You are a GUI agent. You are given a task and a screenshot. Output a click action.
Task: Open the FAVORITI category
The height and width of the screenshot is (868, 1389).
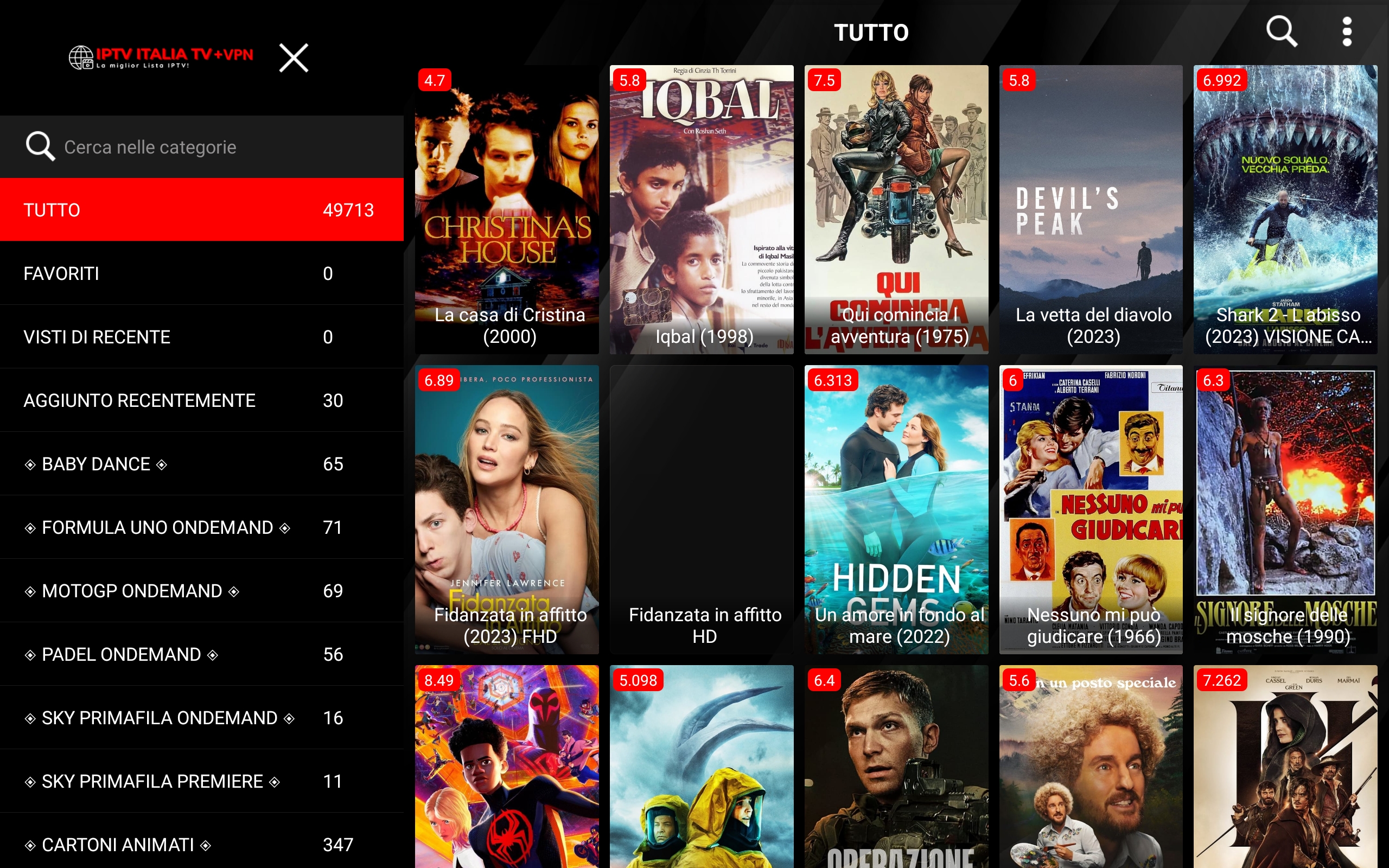(x=202, y=273)
